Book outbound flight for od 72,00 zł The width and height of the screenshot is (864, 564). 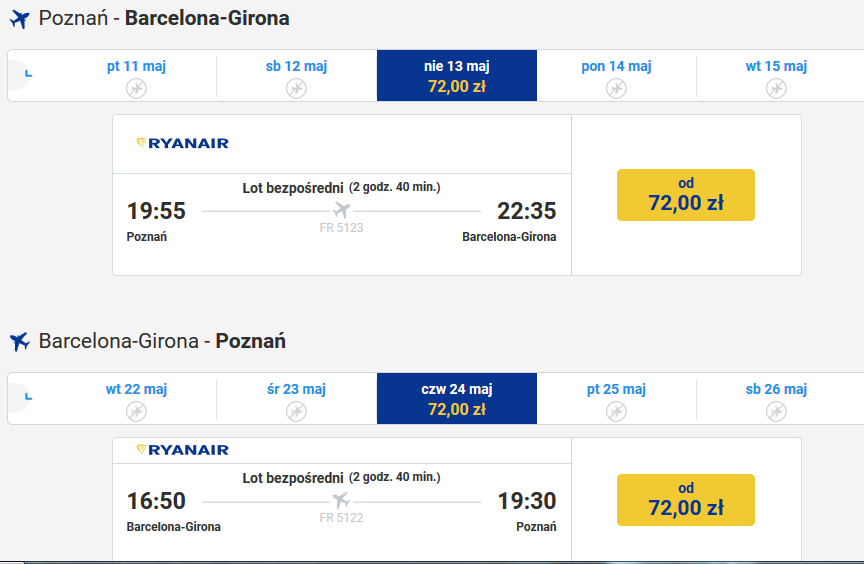(x=685, y=195)
